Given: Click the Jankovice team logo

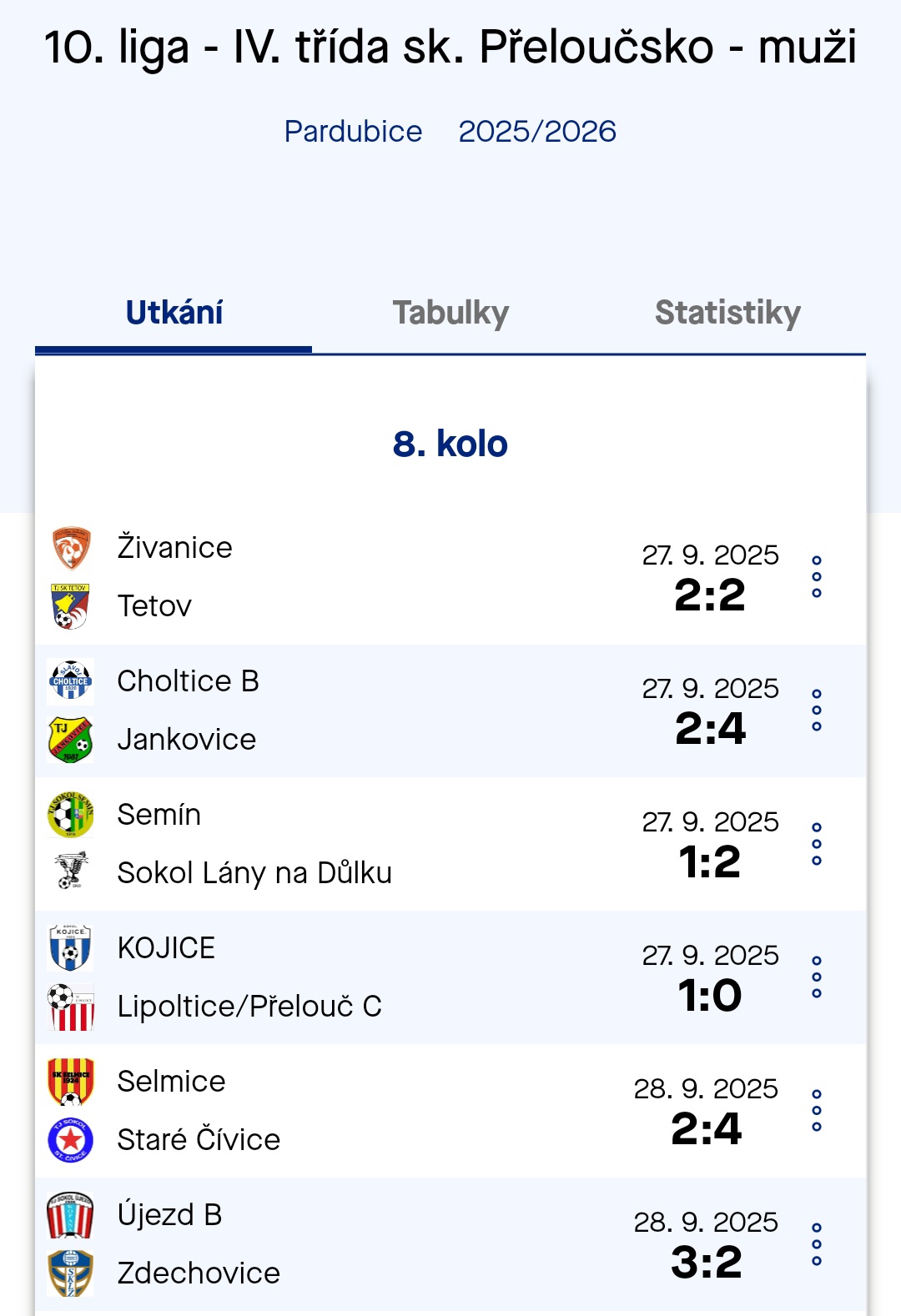Looking at the screenshot, I should (71, 740).
